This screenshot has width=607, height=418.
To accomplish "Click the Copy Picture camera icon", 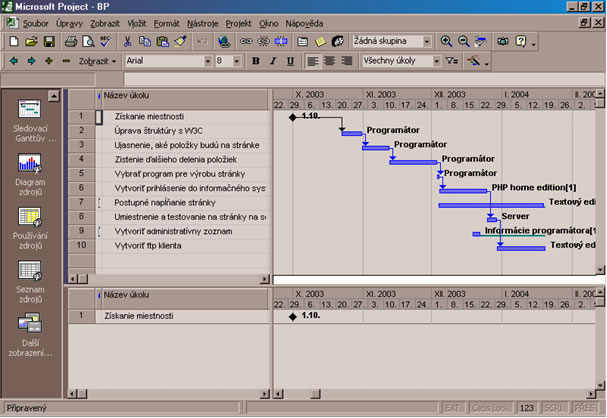I will [x=503, y=41].
